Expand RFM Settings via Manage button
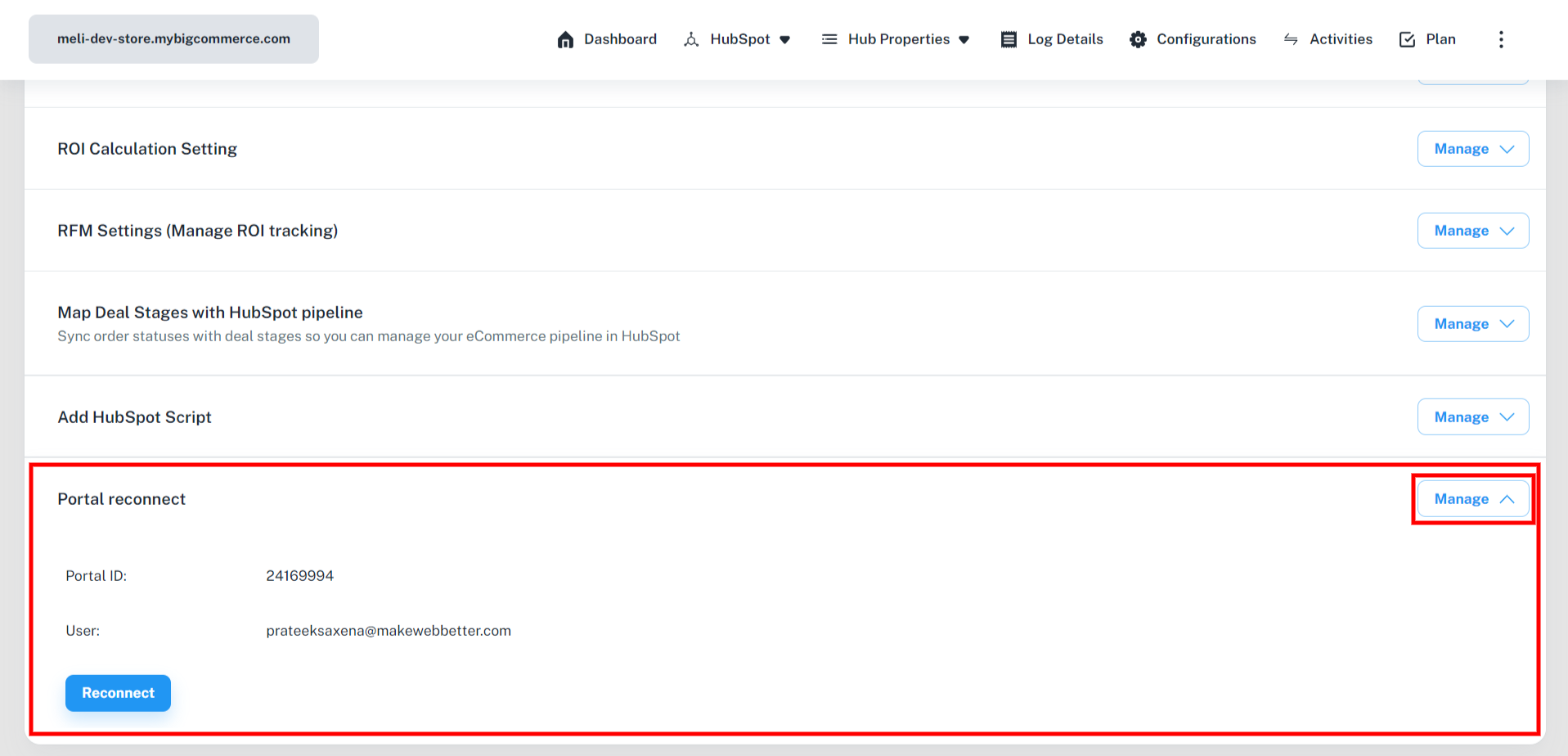This screenshot has height=756, width=1568. click(x=1473, y=231)
